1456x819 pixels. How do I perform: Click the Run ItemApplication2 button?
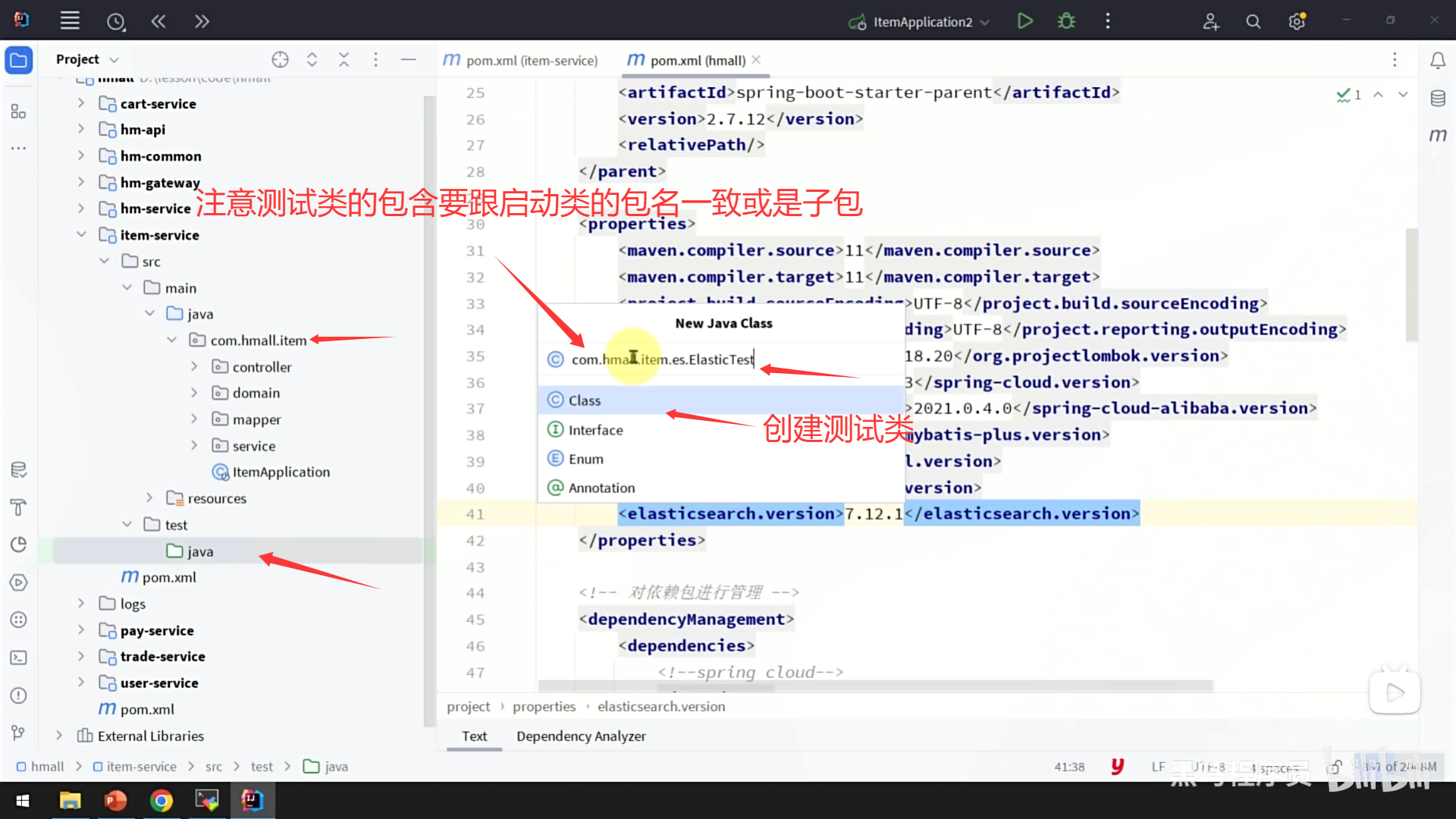1025,21
